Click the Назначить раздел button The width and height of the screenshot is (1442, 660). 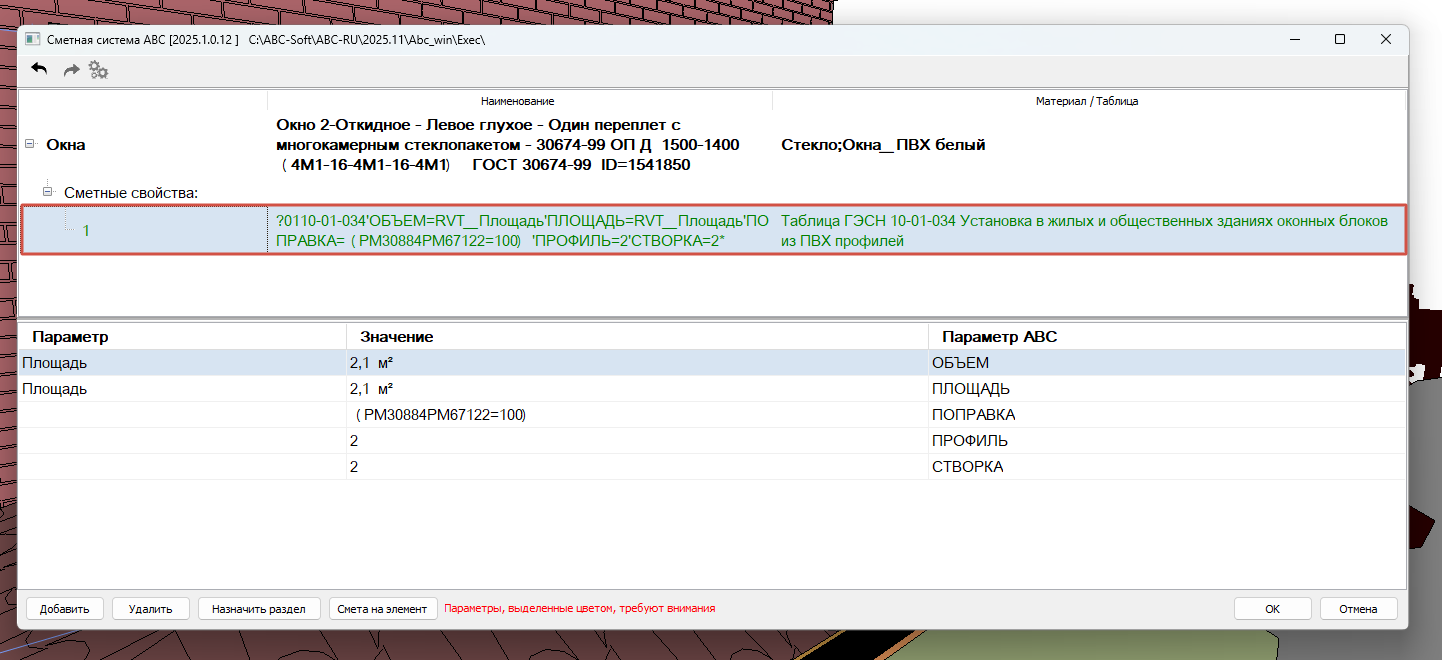pyautogui.click(x=259, y=609)
